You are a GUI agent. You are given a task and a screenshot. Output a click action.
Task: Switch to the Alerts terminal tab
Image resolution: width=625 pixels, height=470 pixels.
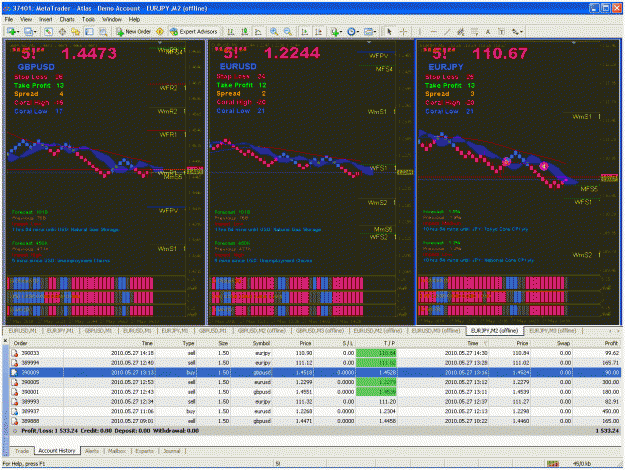tap(92, 451)
